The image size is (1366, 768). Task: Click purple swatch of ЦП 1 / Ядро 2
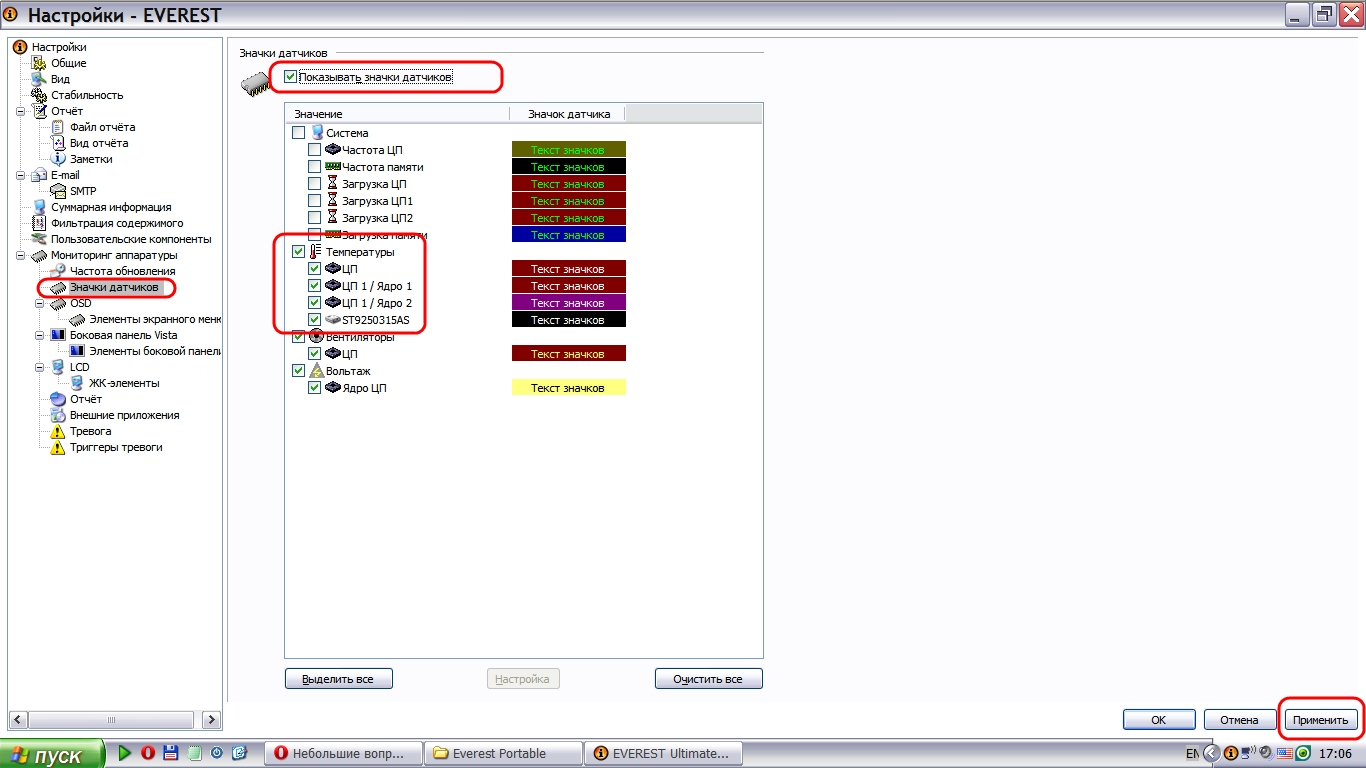pos(568,303)
